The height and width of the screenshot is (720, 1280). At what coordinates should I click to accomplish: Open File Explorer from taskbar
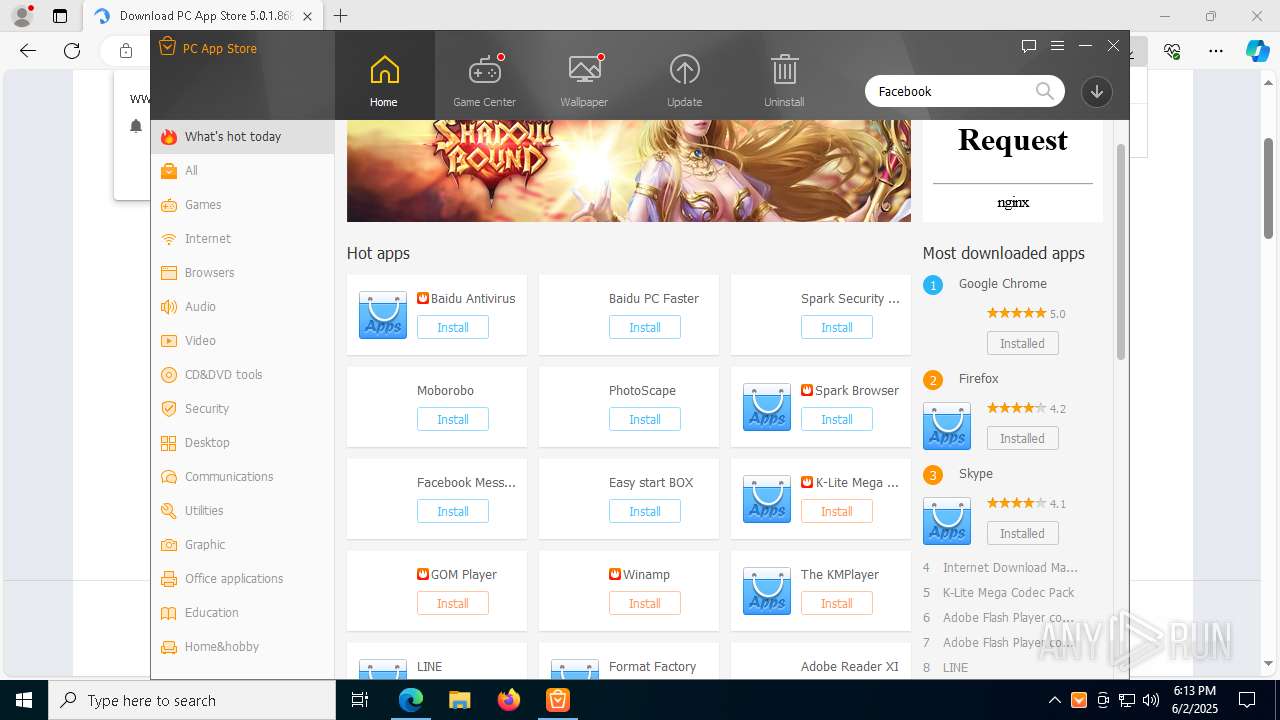click(x=460, y=700)
